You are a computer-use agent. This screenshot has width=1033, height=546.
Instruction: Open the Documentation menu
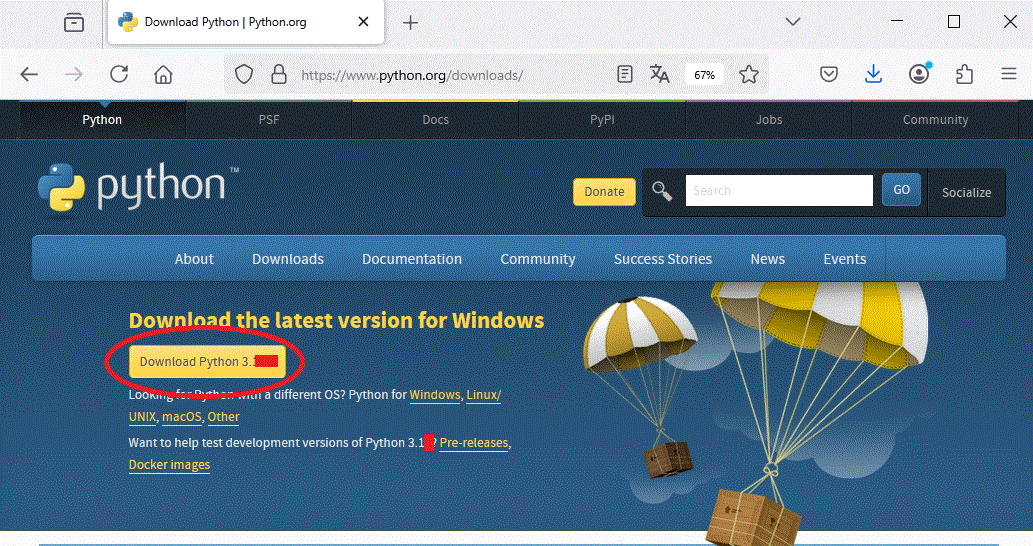coord(412,259)
